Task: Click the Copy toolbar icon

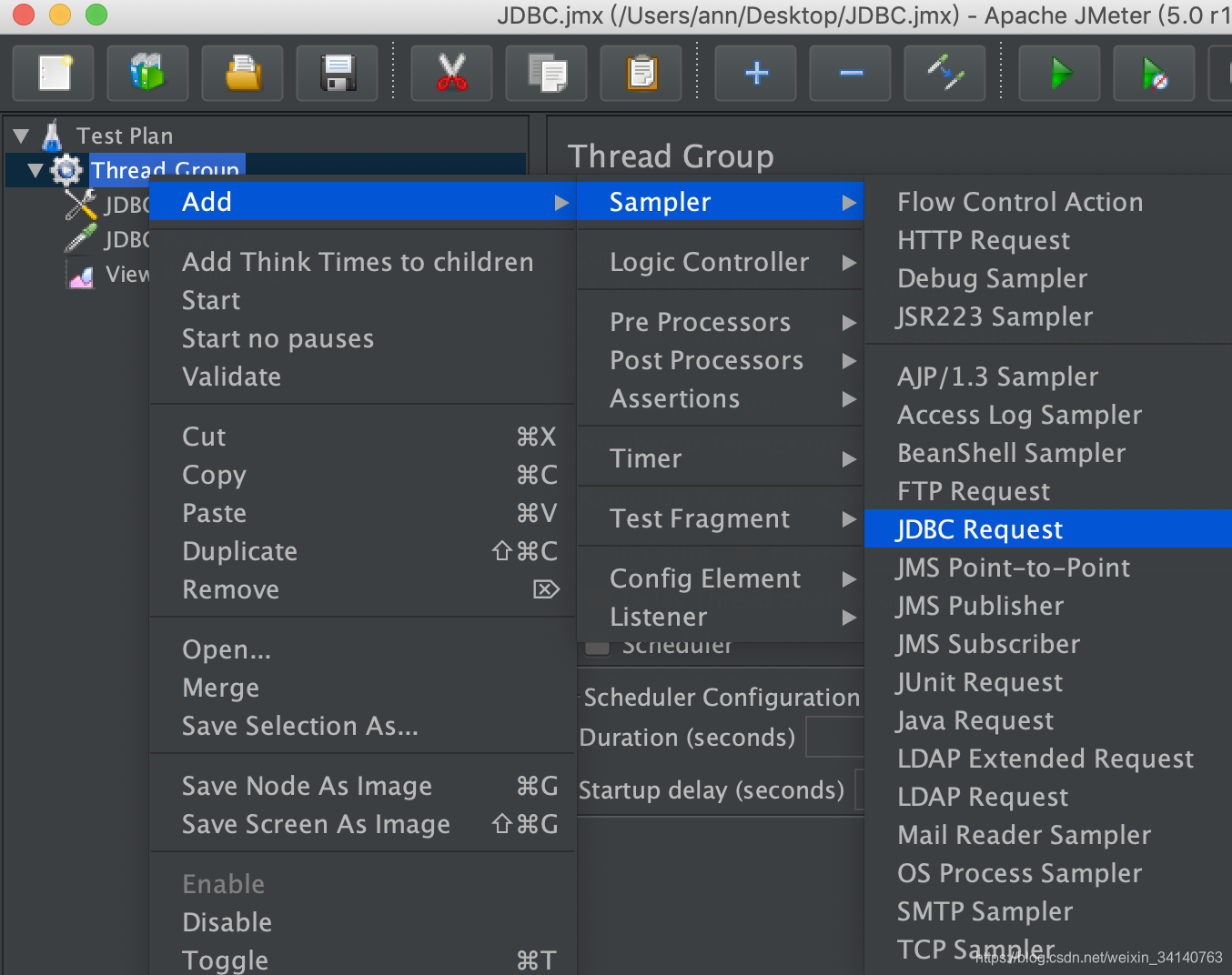Action: [547, 73]
